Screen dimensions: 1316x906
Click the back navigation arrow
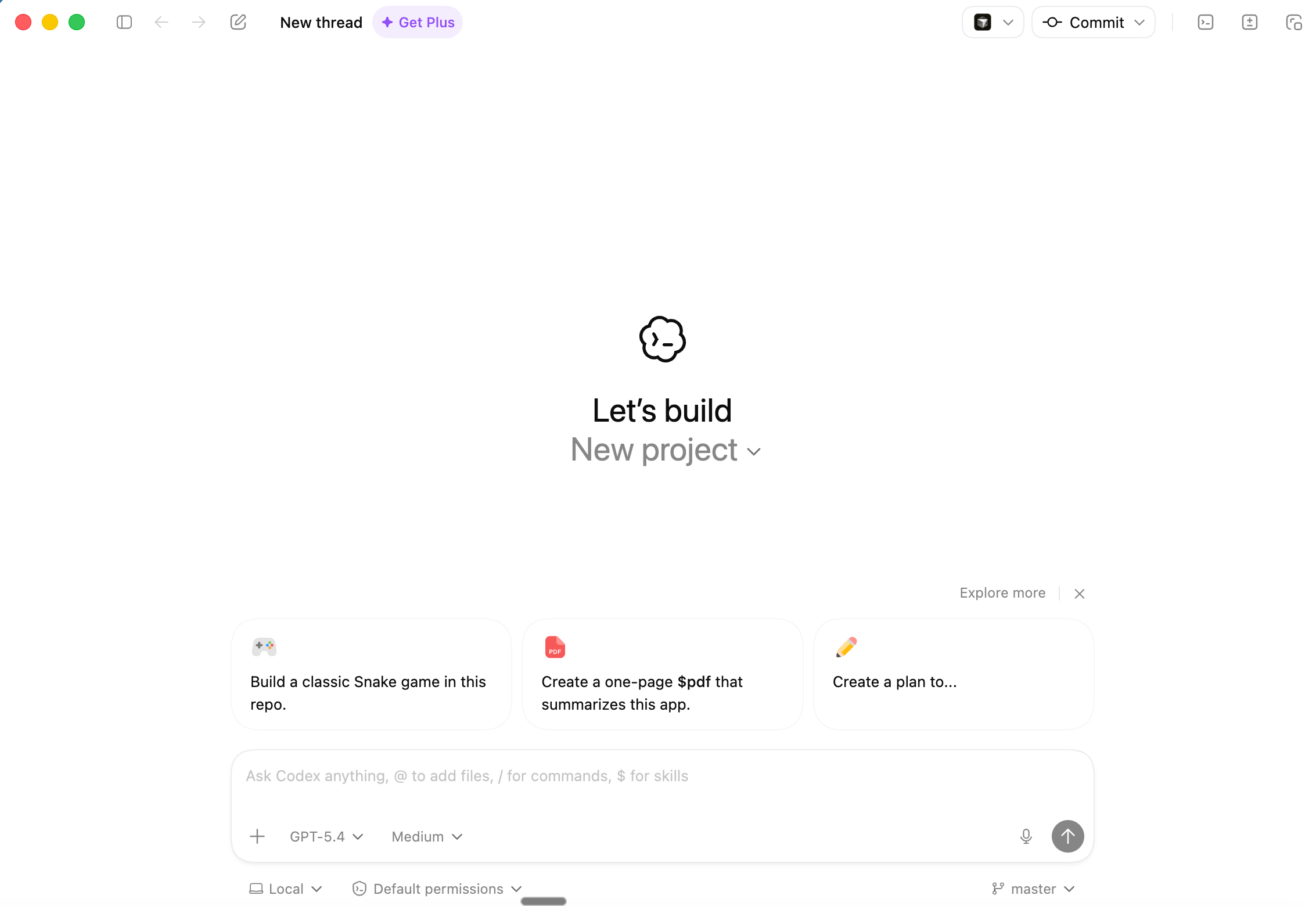161,23
